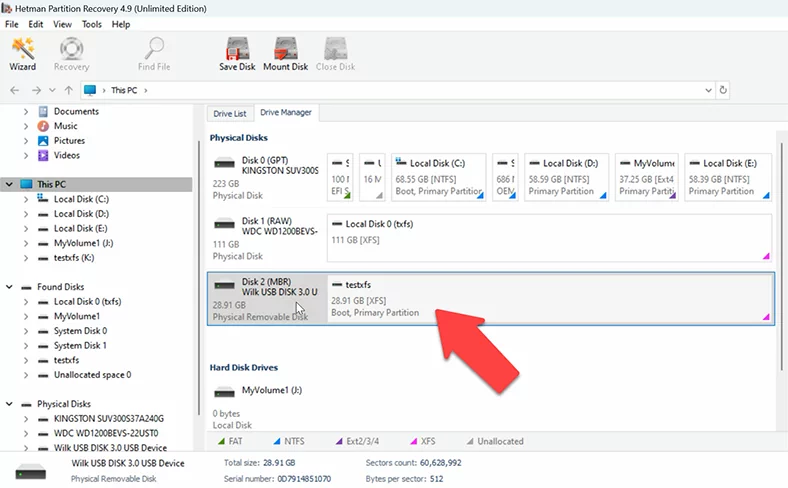Select Local Disk (E:) in tree
Screen dimensions: 788x488
click(x=80, y=229)
